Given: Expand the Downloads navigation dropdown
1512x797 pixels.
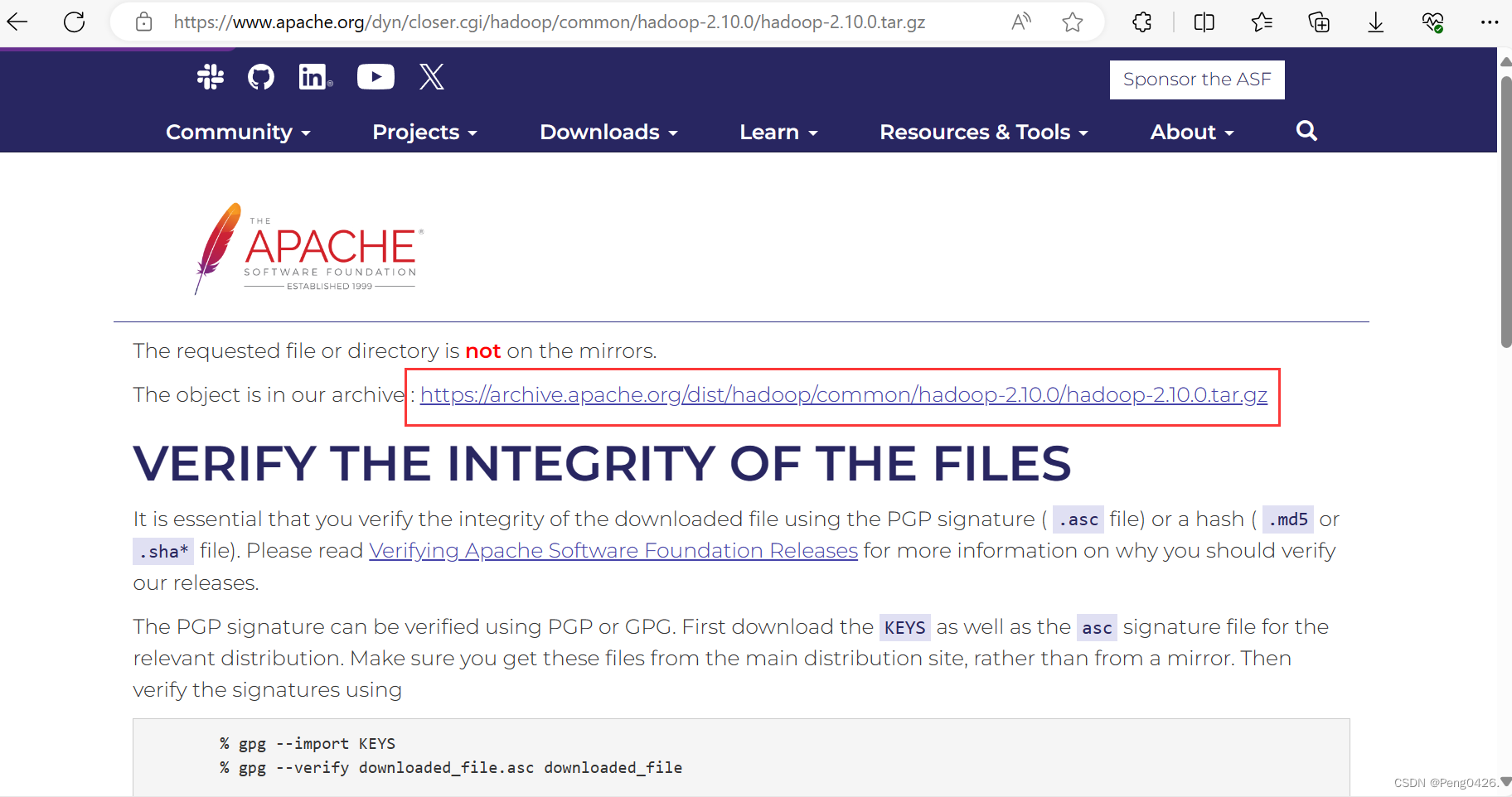Looking at the screenshot, I should click(608, 132).
